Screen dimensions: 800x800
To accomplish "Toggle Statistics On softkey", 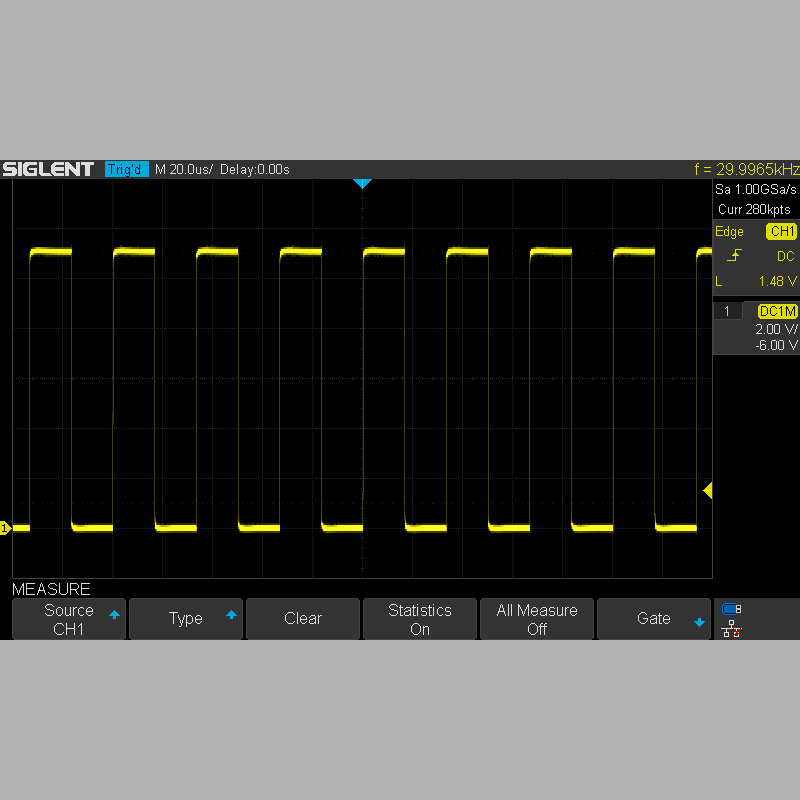I will (x=419, y=619).
